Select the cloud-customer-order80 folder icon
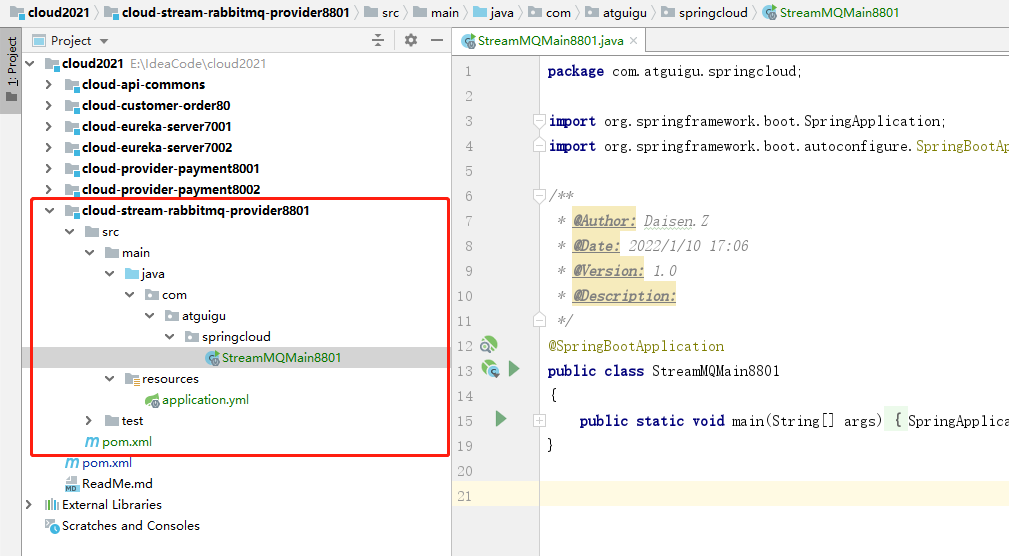 click(71, 106)
